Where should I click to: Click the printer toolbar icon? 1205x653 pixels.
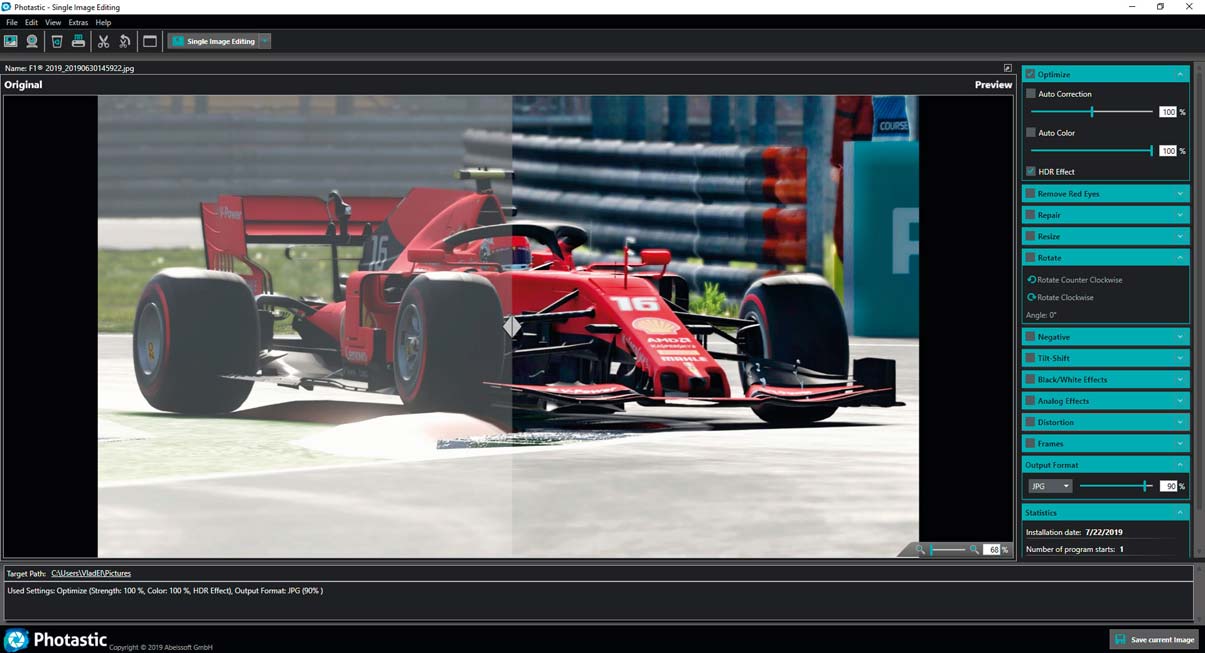click(x=78, y=41)
